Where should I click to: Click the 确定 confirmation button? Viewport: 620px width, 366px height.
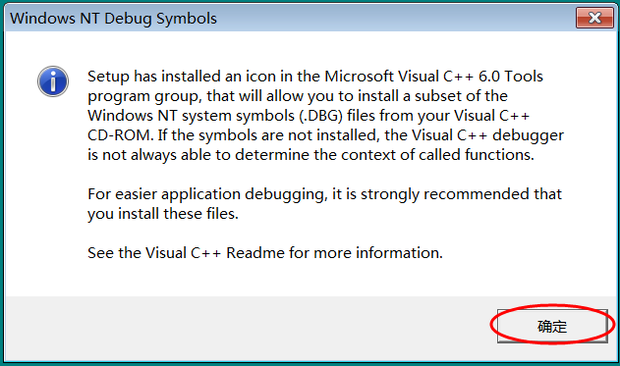pyautogui.click(x=552, y=326)
